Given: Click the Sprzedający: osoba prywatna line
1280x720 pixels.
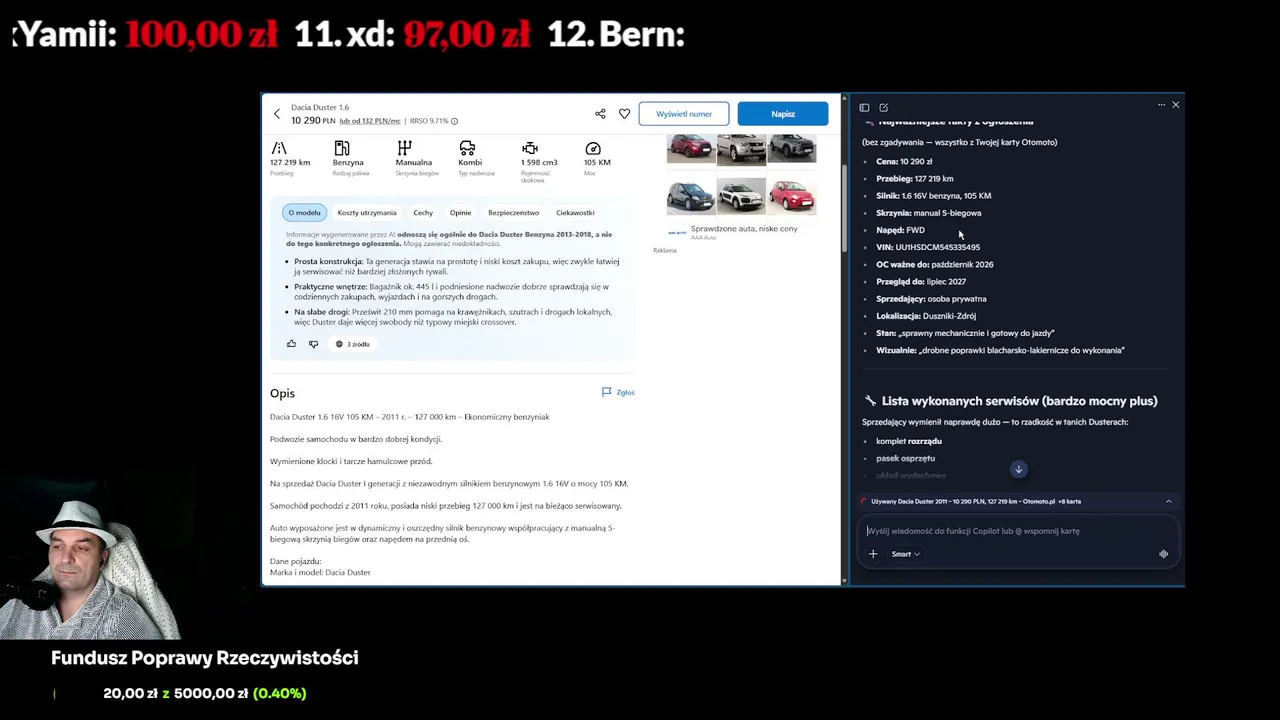Looking at the screenshot, I should pyautogui.click(x=931, y=299).
